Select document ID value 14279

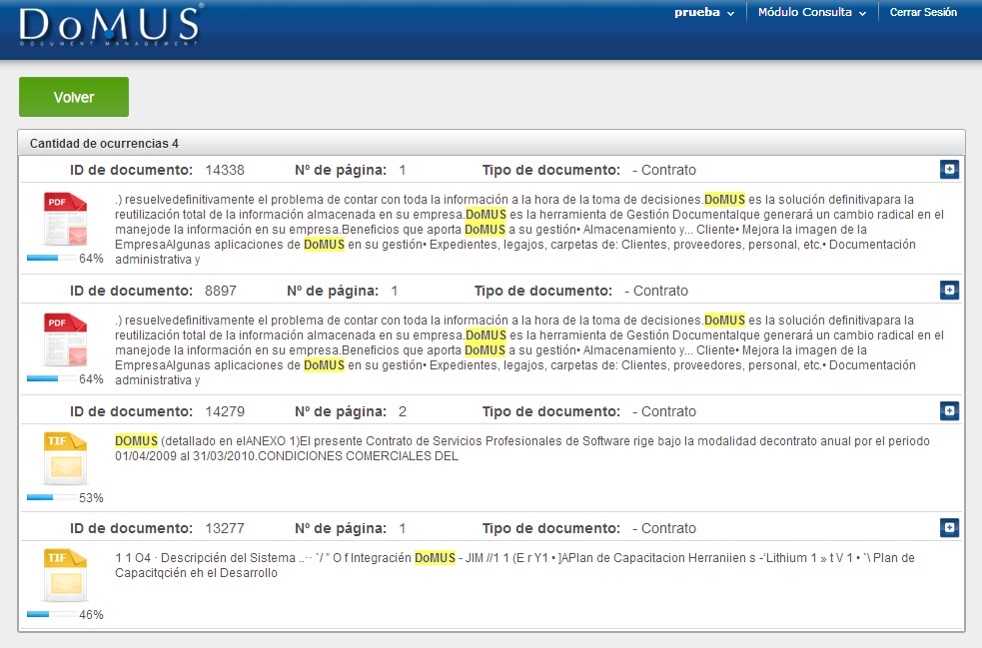pyautogui.click(x=225, y=411)
